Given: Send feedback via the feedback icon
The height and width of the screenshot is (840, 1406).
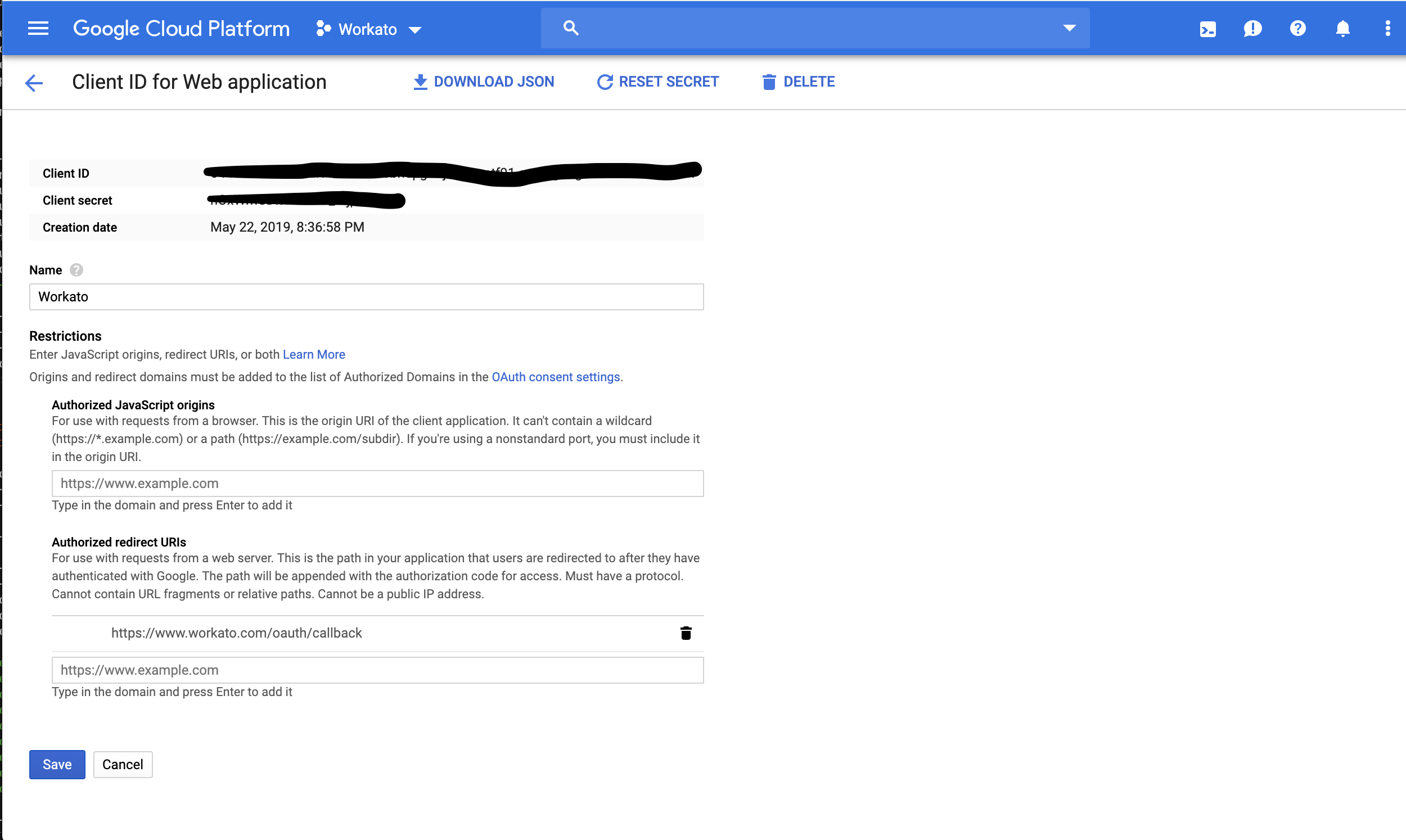Looking at the screenshot, I should [x=1252, y=28].
